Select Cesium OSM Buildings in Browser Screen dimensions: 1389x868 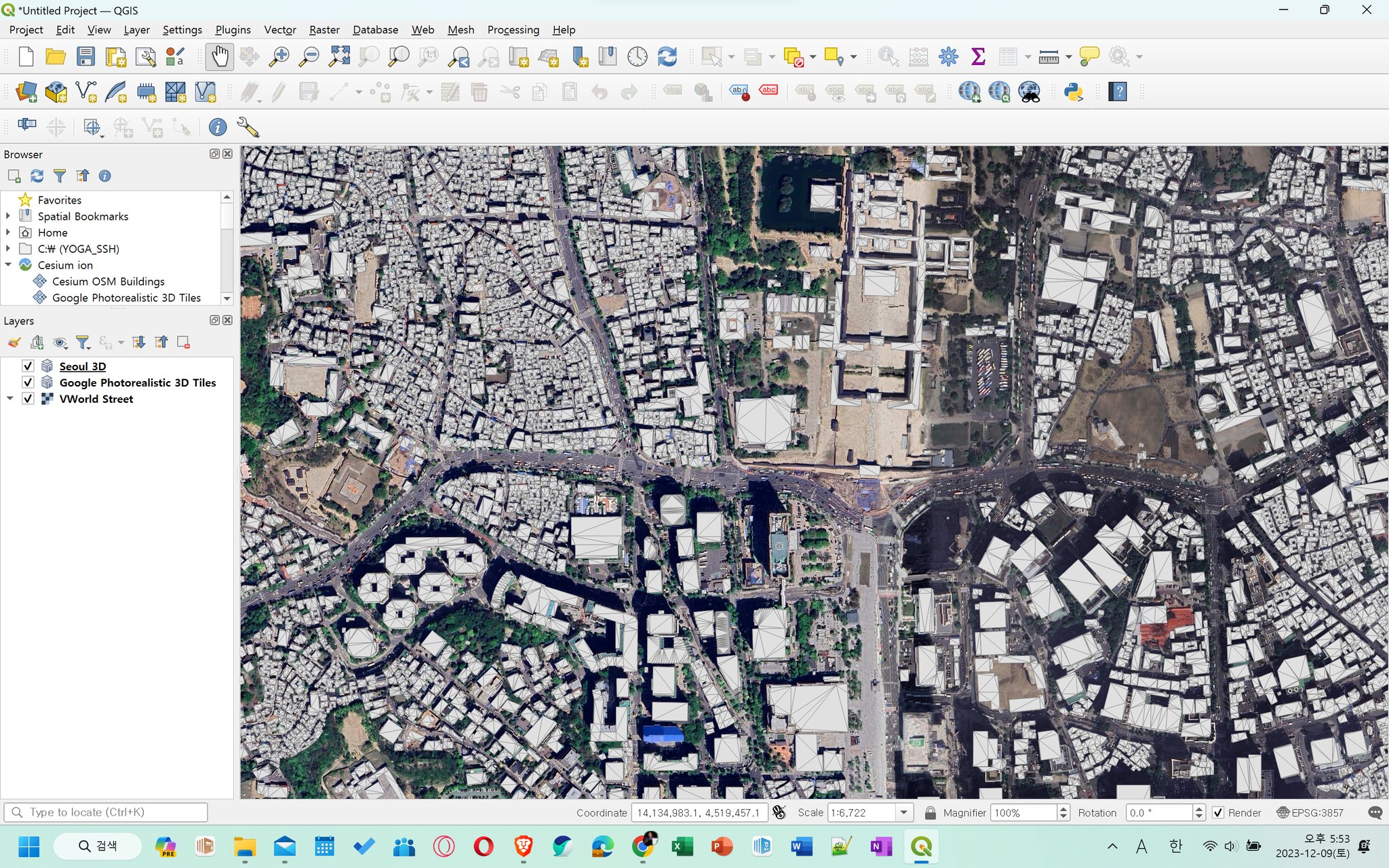(x=108, y=281)
